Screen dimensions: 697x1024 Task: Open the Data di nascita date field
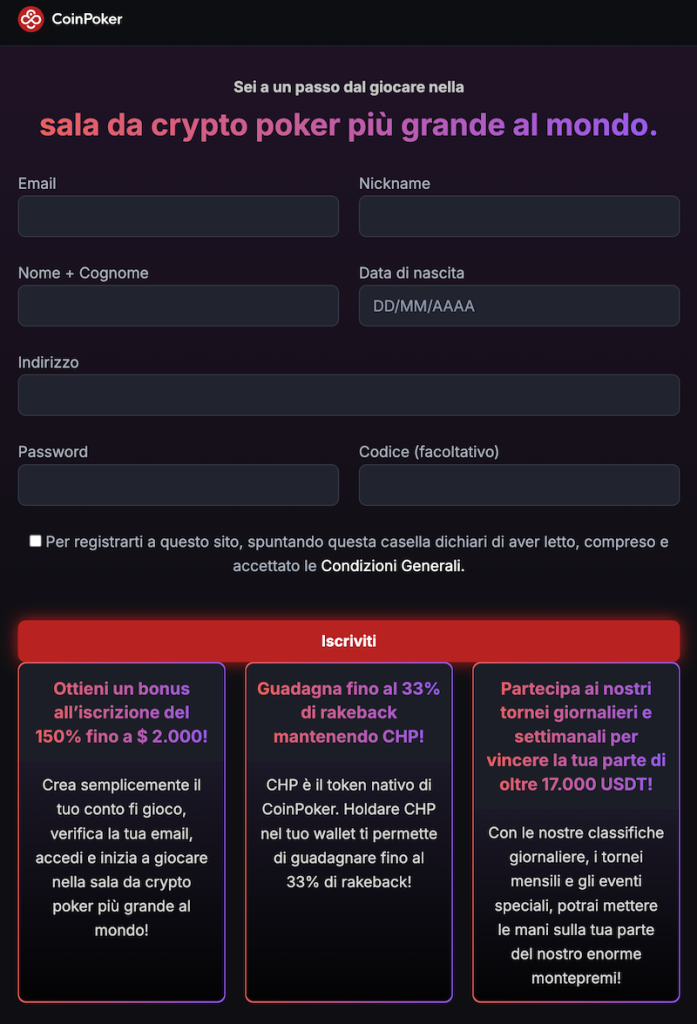click(518, 305)
